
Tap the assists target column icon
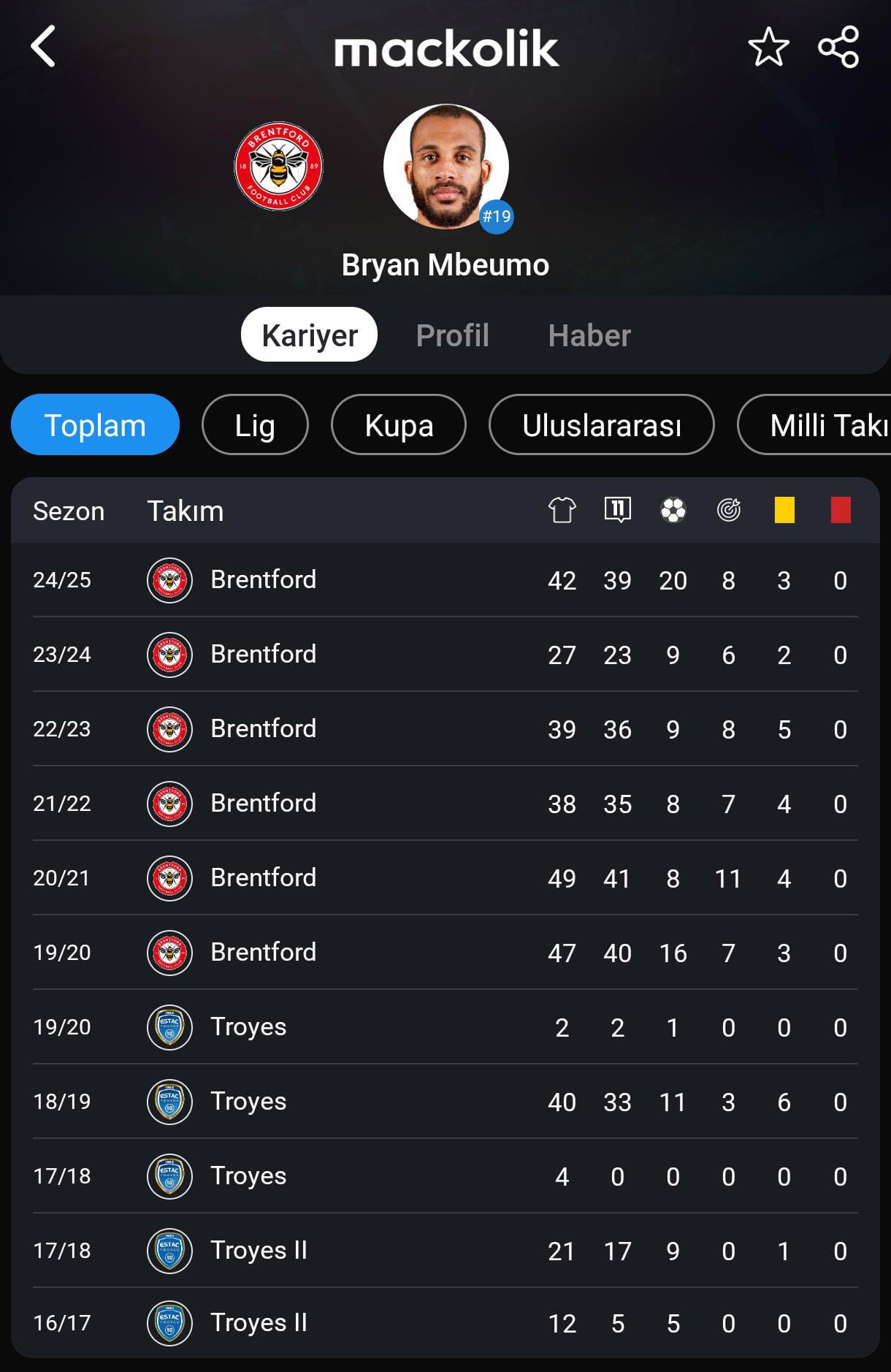coord(729,510)
